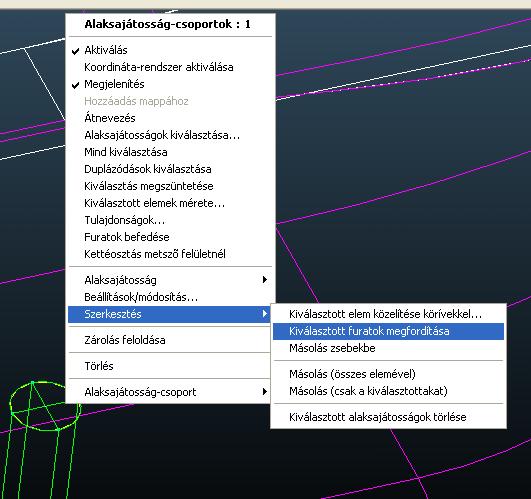Select Másolás (csak a kiválasztottakat)
This screenshot has height=499, width=531.
pyautogui.click(x=388, y=391)
